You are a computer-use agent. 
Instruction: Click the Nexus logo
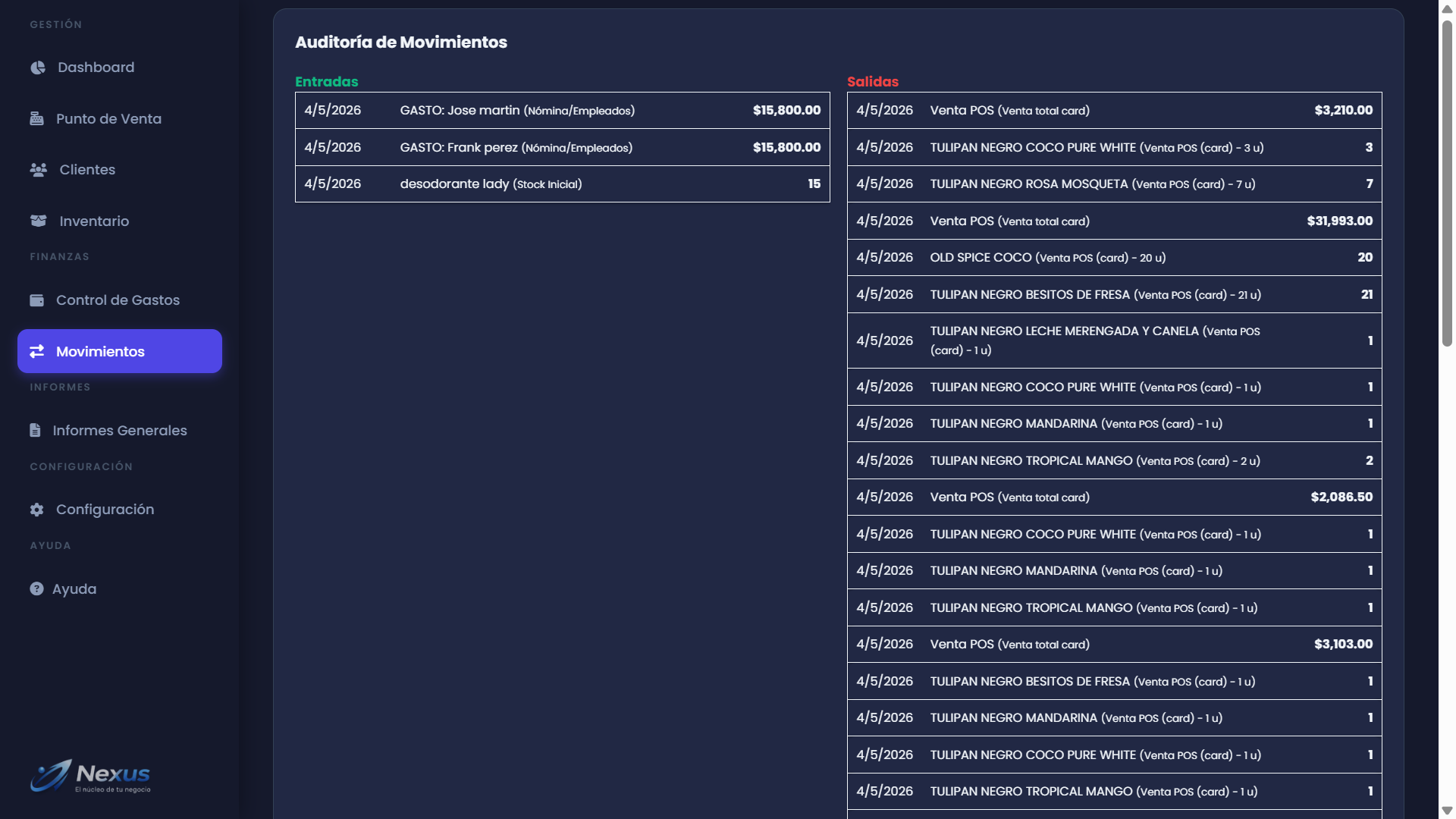pos(90,776)
